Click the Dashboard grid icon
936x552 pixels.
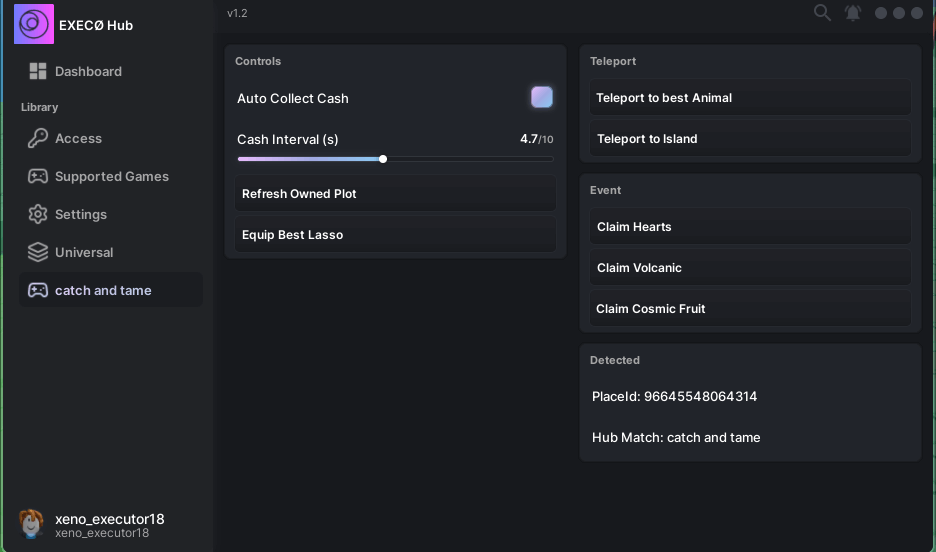(x=38, y=71)
